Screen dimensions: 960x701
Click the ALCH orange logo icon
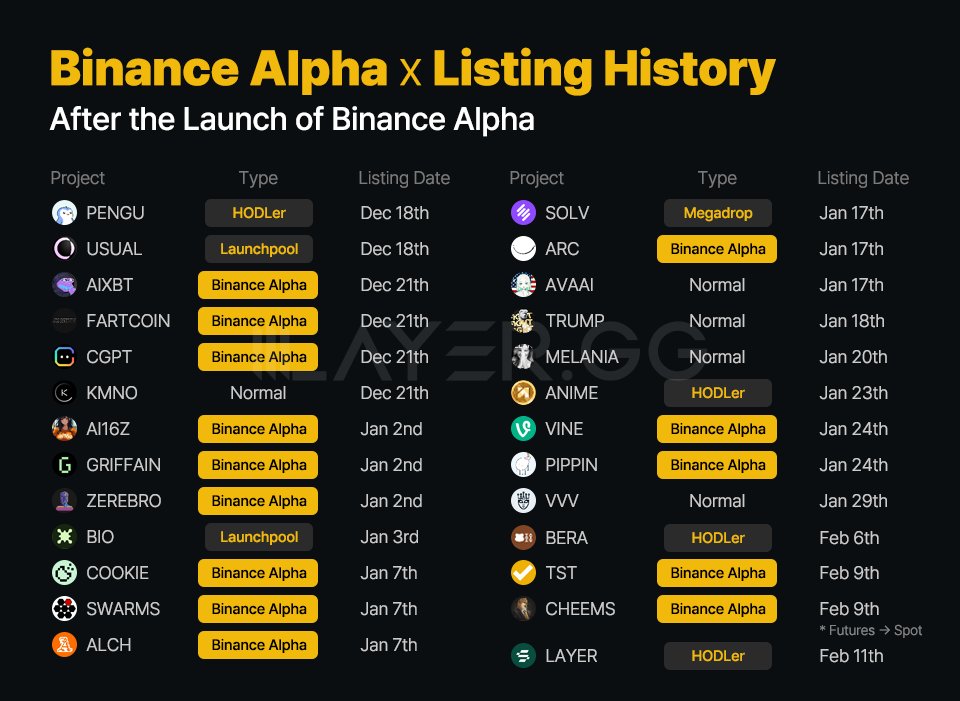point(64,645)
